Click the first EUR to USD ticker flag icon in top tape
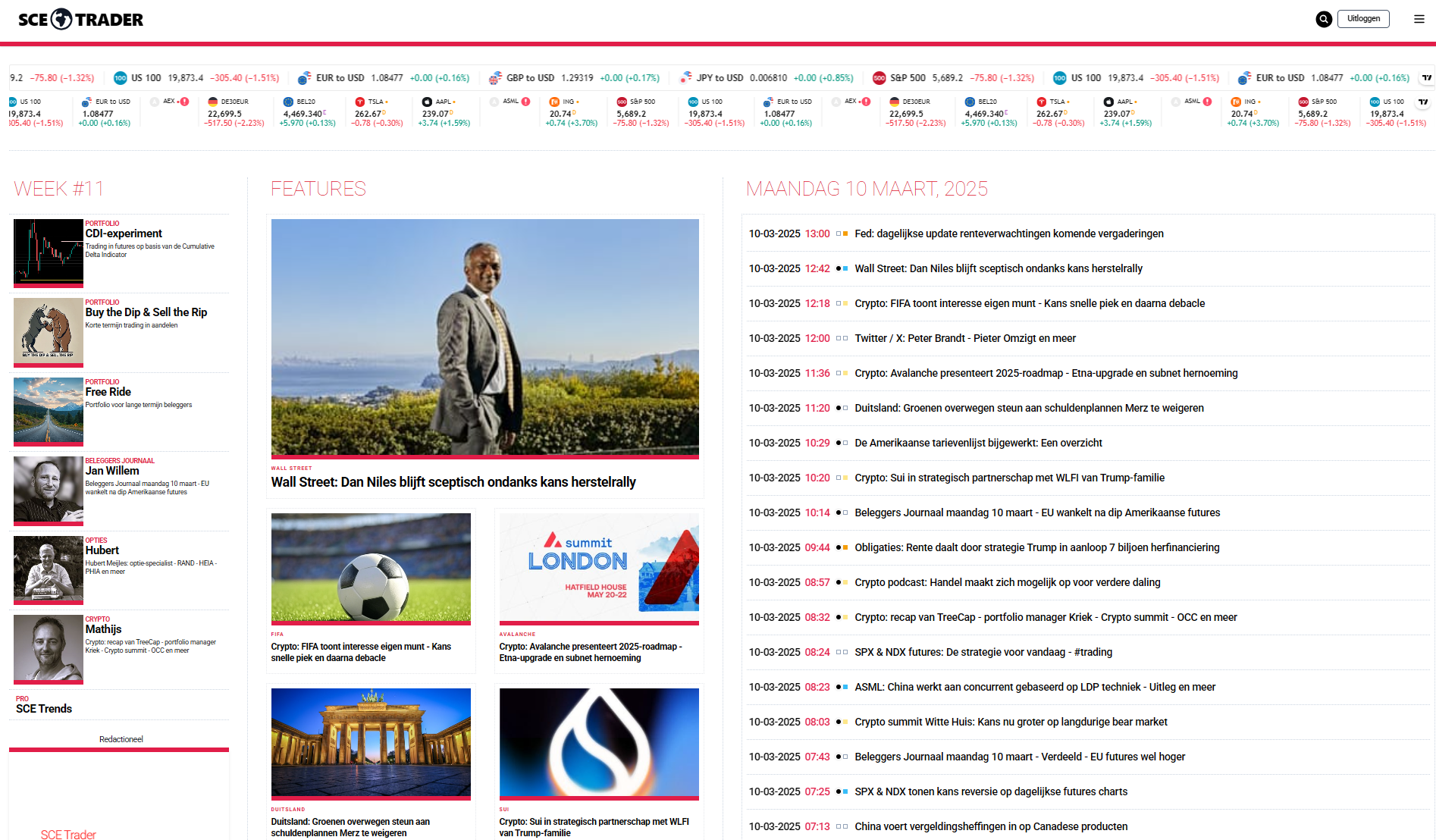1436x840 pixels. [x=305, y=78]
